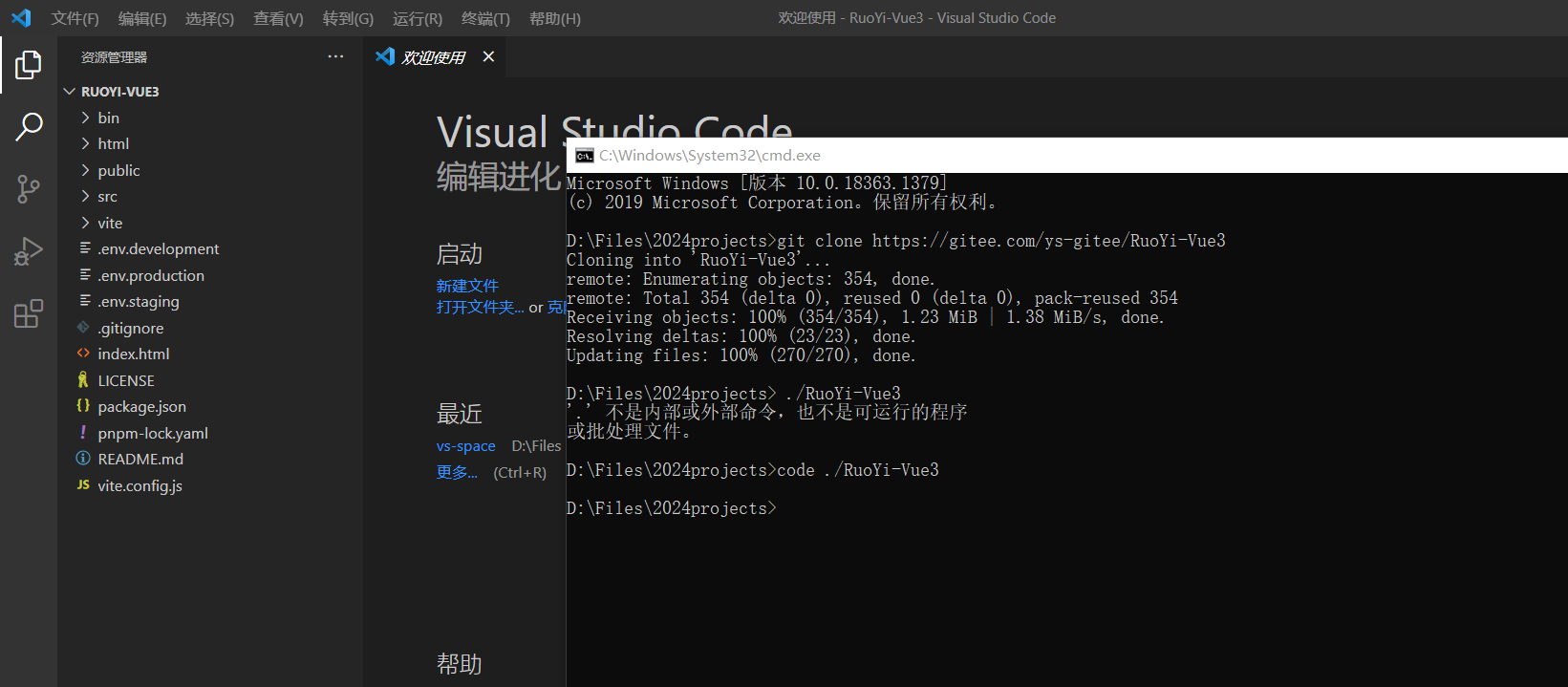
Task: Collapse the RUOYI-VUE3 root folder
Action: [69, 92]
